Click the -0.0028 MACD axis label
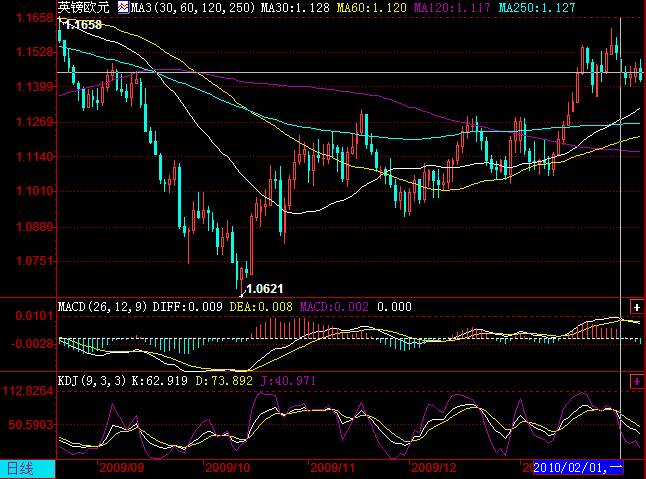The image size is (646, 479). [33, 343]
